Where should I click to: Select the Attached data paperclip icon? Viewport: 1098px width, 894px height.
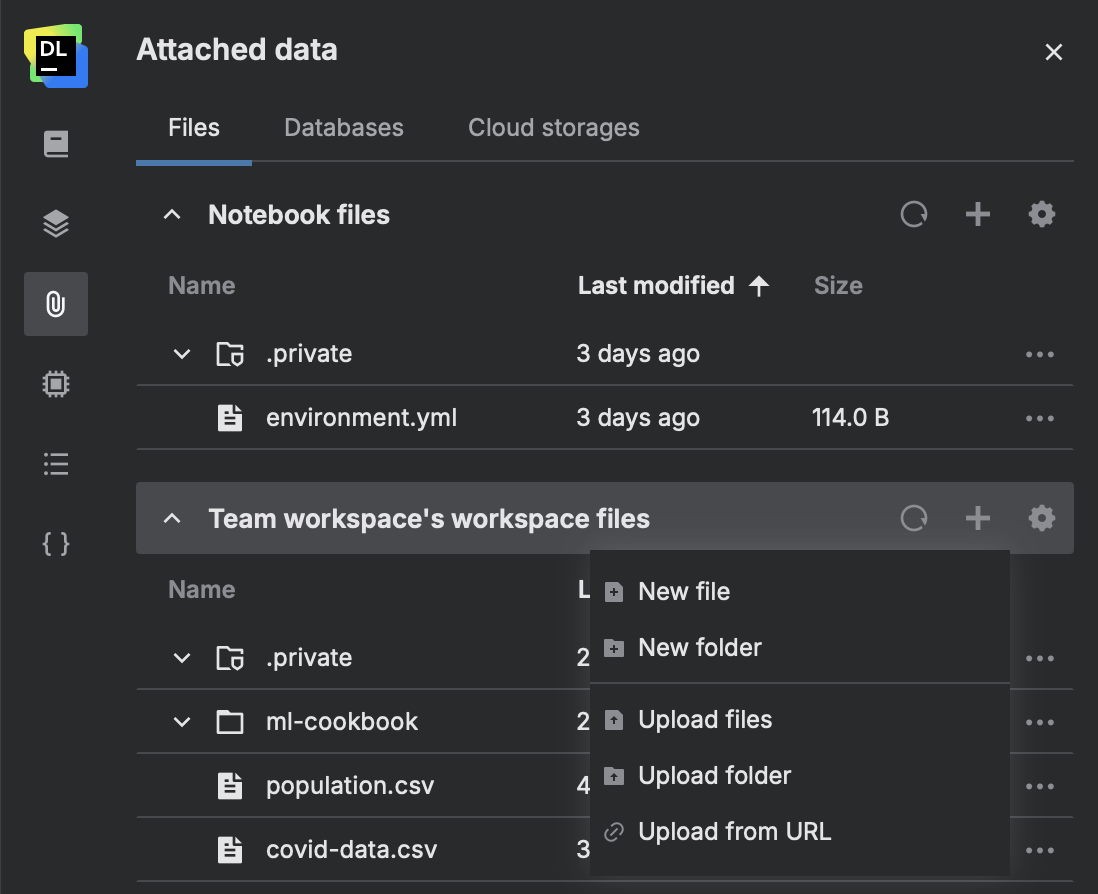click(x=56, y=304)
